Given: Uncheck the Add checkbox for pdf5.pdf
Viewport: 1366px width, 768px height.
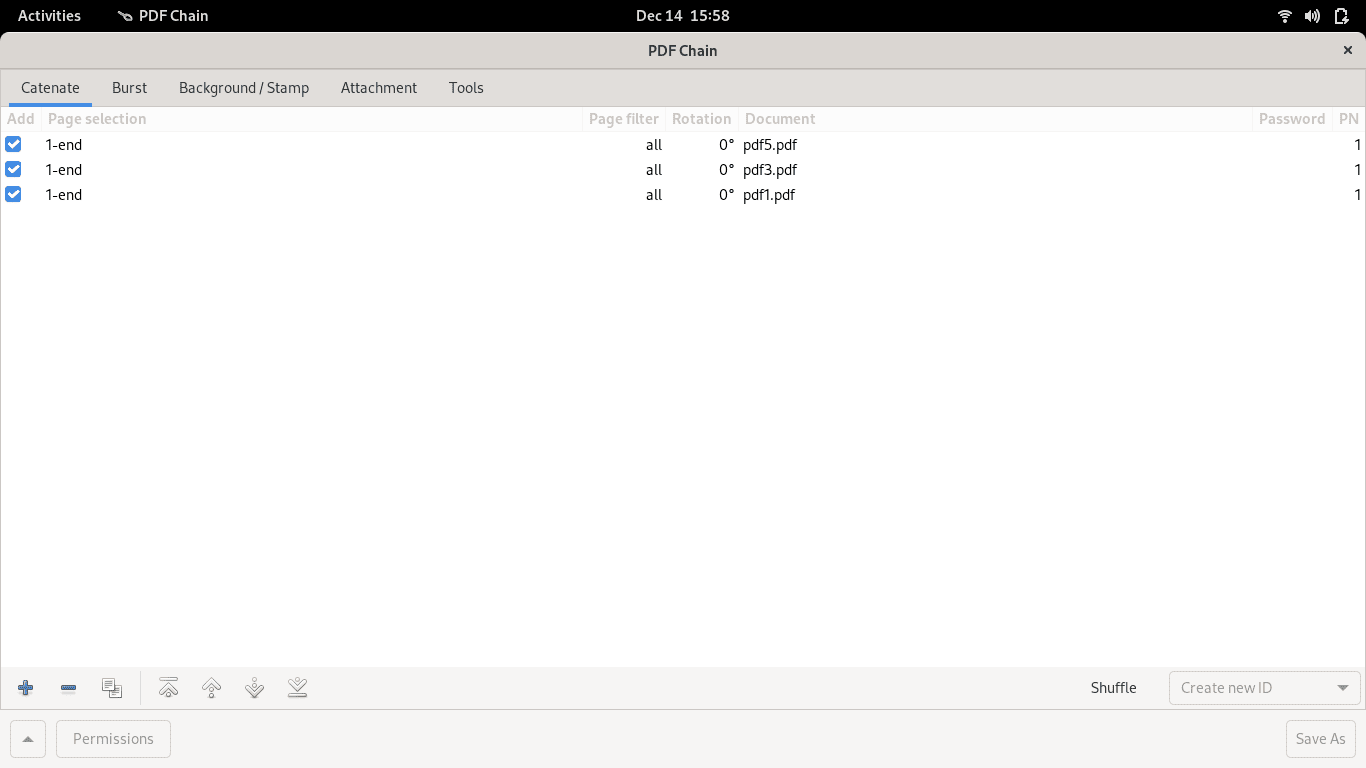Looking at the screenshot, I should [14, 144].
